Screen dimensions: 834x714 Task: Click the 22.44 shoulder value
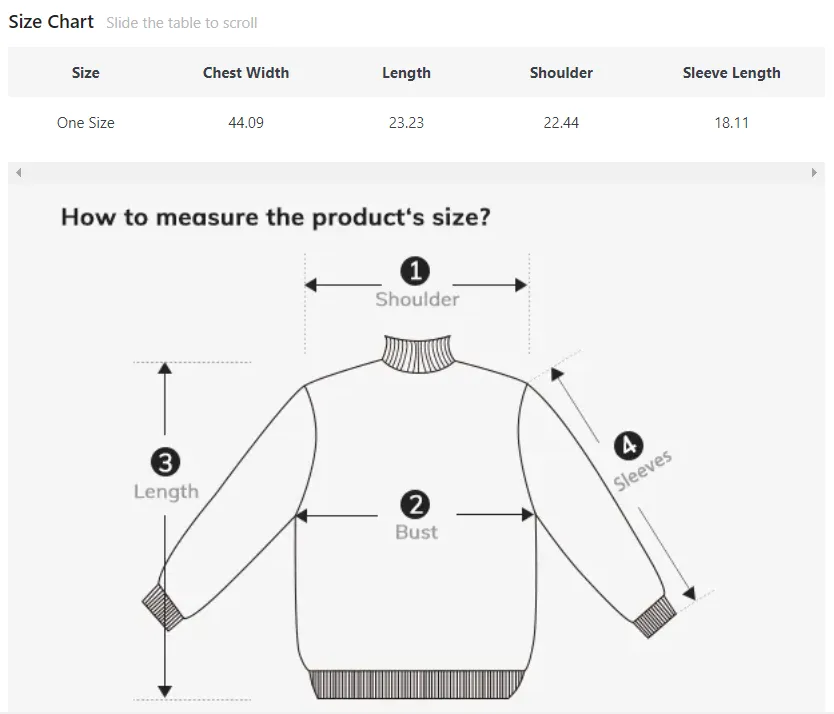click(x=561, y=123)
